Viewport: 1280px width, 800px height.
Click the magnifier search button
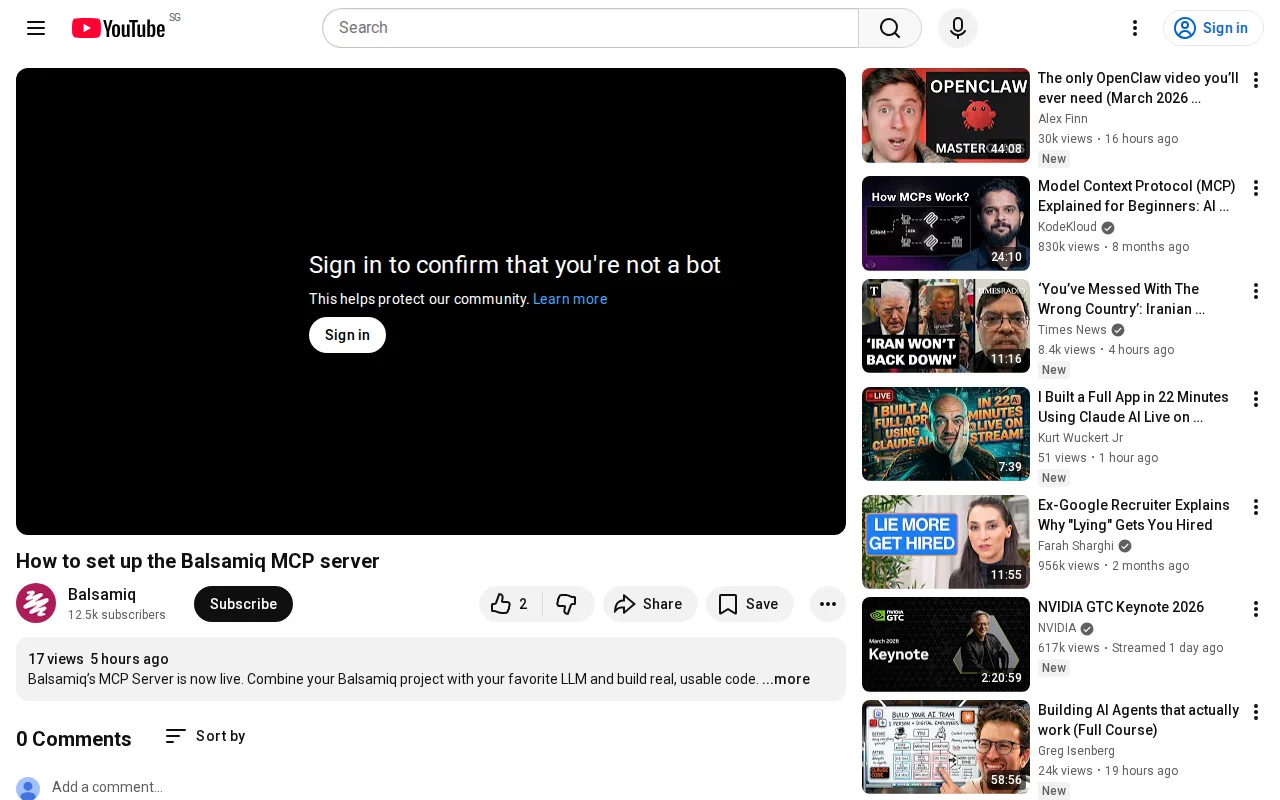coord(890,28)
